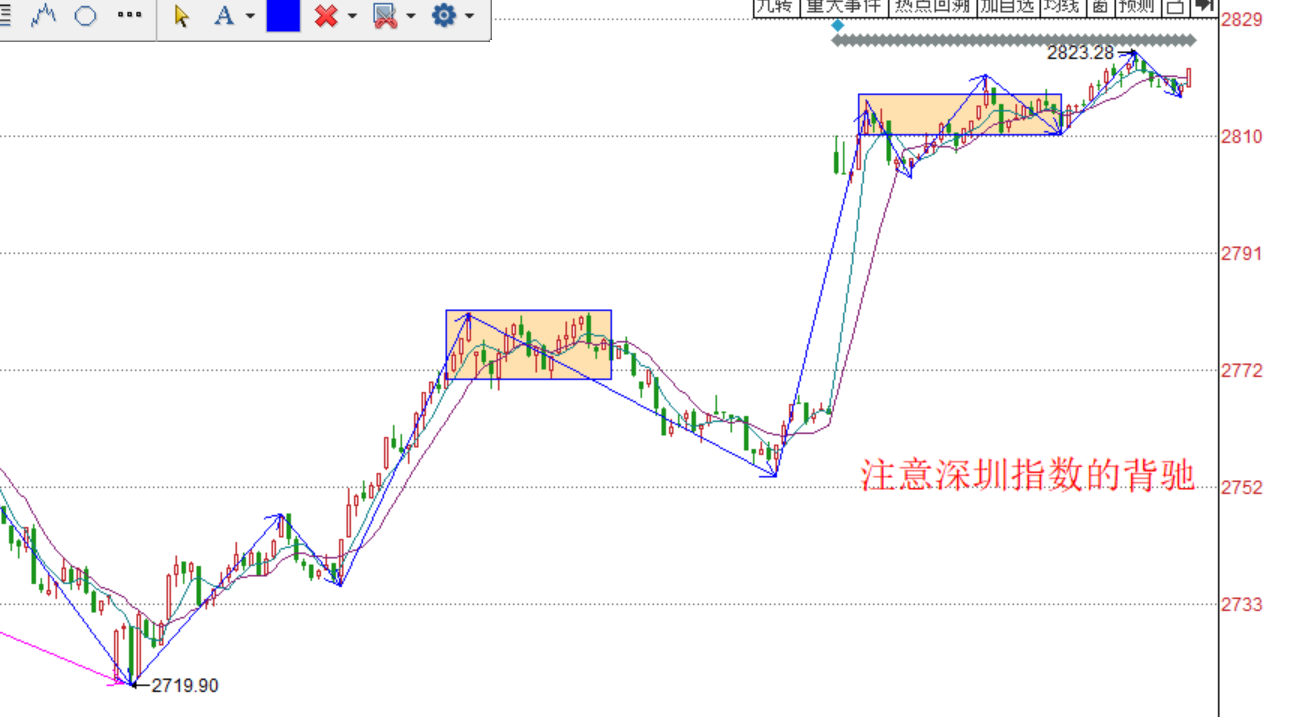
Task: Click the delete annotation red X icon
Action: click(x=326, y=15)
